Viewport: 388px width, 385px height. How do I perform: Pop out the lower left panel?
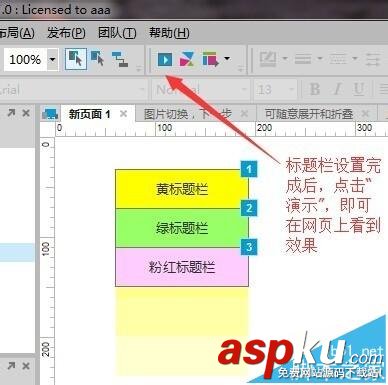pyautogui.click(x=11, y=366)
